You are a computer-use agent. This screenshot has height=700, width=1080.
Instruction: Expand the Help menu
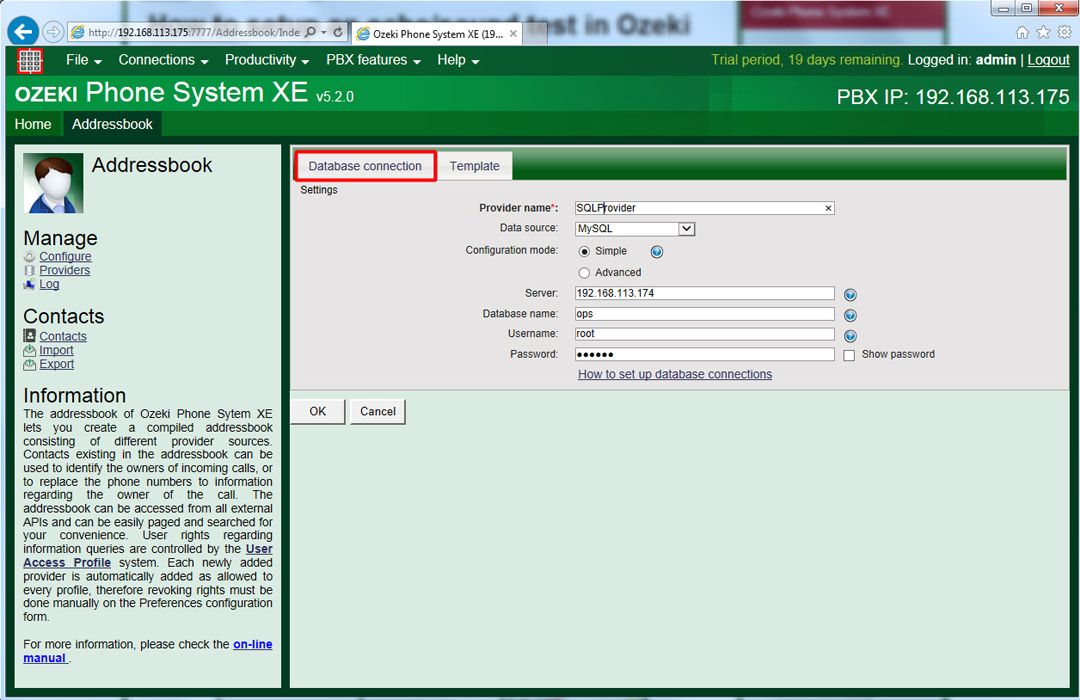(458, 60)
